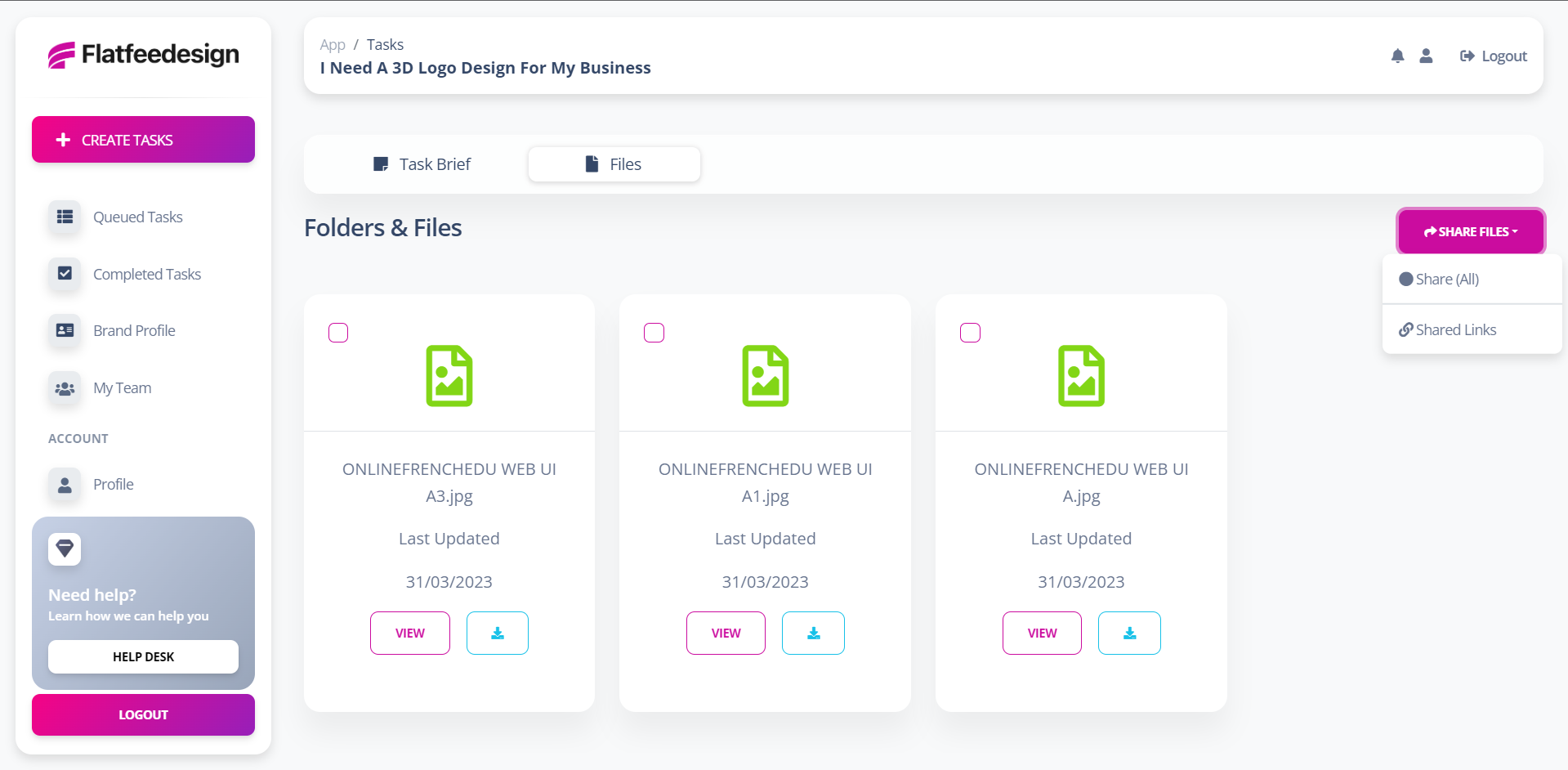
Task: Click the Flatfeedesign logo
Action: coord(143,55)
